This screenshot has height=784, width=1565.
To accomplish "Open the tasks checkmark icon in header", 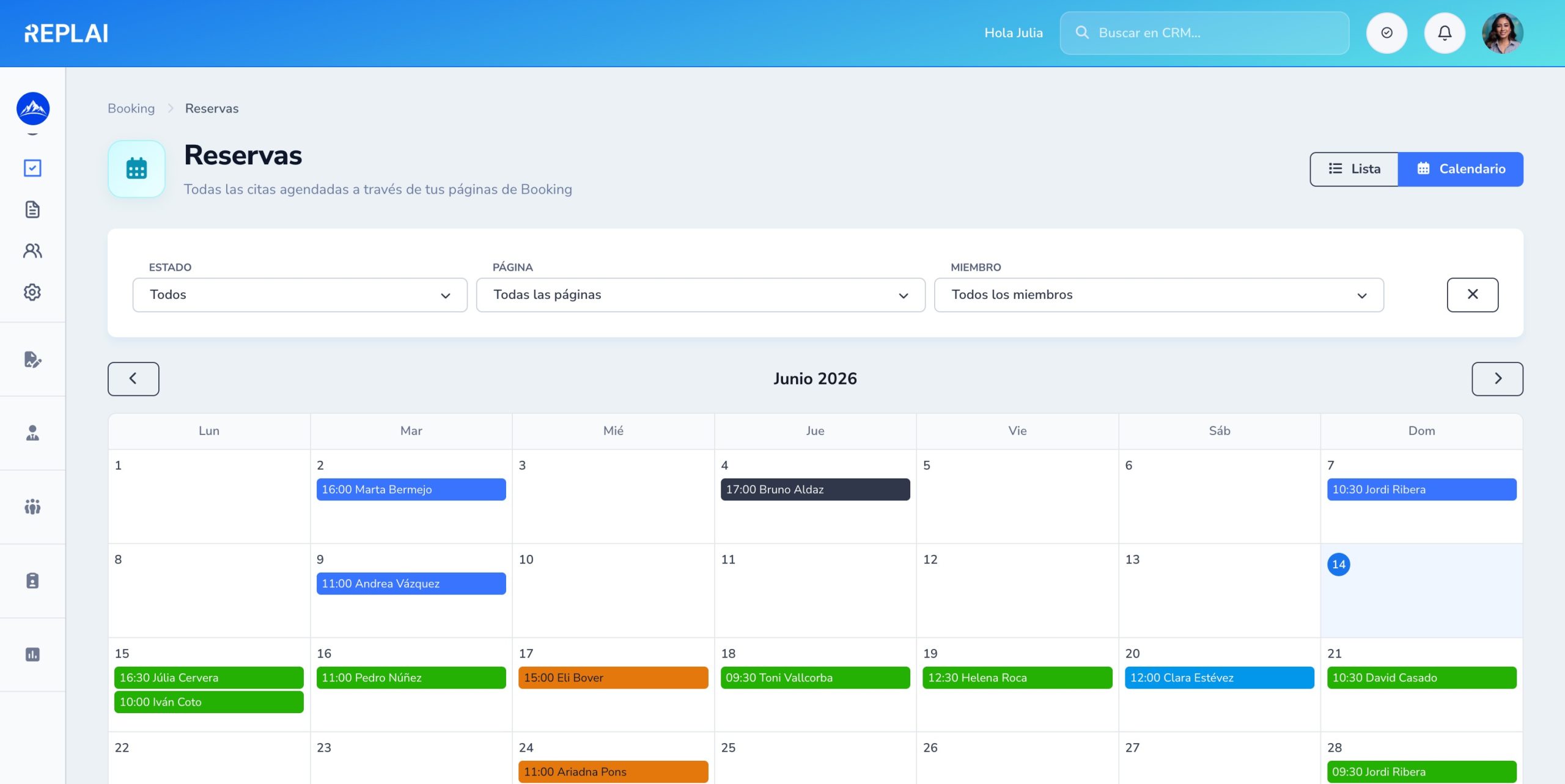I will (1386, 33).
